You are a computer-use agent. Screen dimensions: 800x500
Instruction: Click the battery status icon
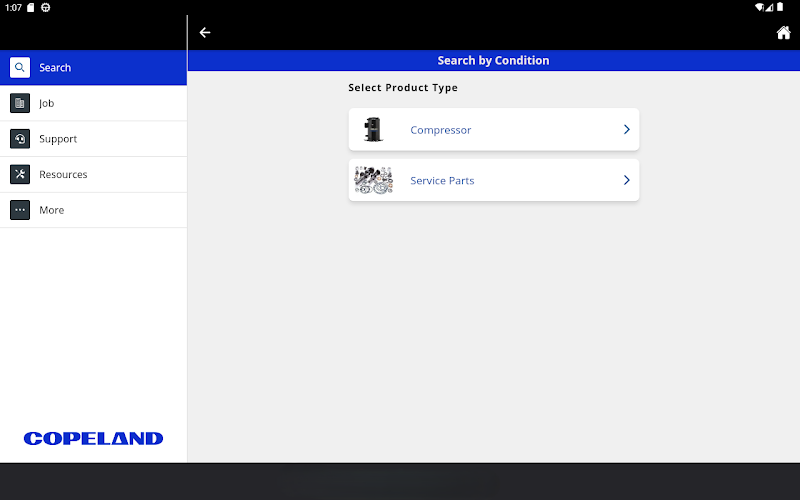(780, 7)
